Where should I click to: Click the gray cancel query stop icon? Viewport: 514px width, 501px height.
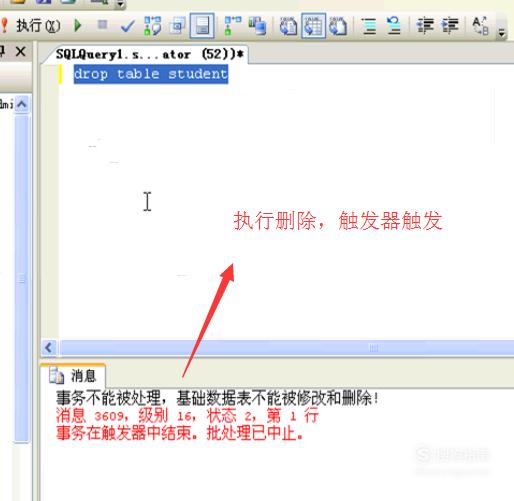coord(102,25)
